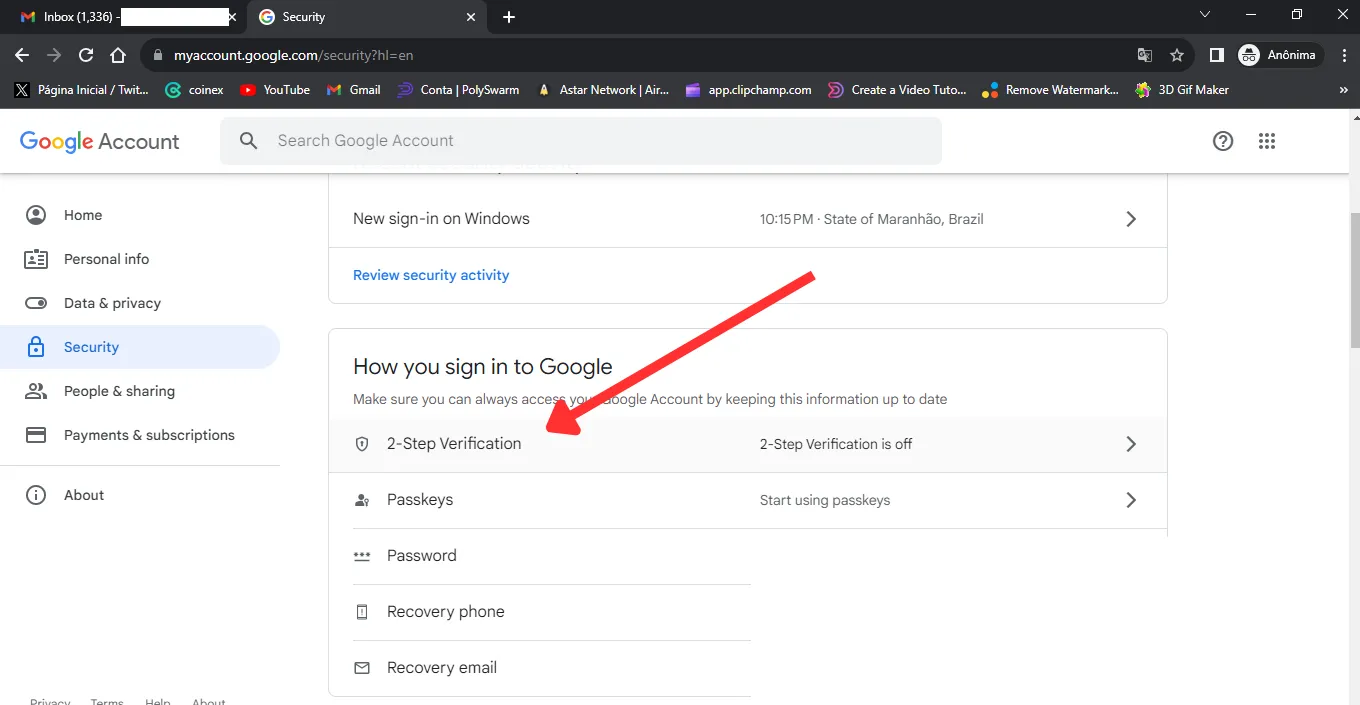Viewport: 1360px width, 705px height.
Task: Open the Passkeys row
Action: click(748, 500)
